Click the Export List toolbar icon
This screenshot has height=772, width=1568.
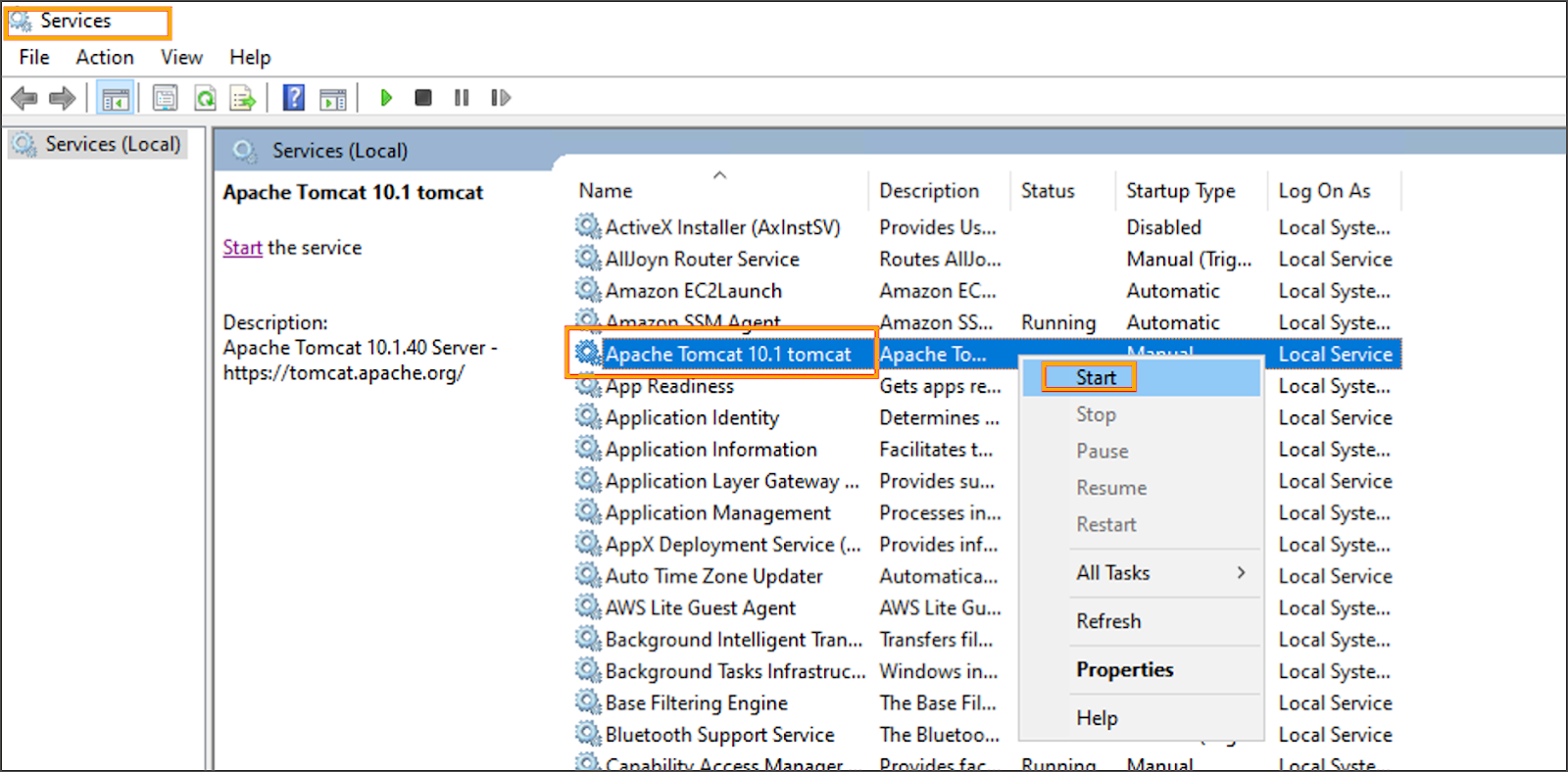242,98
